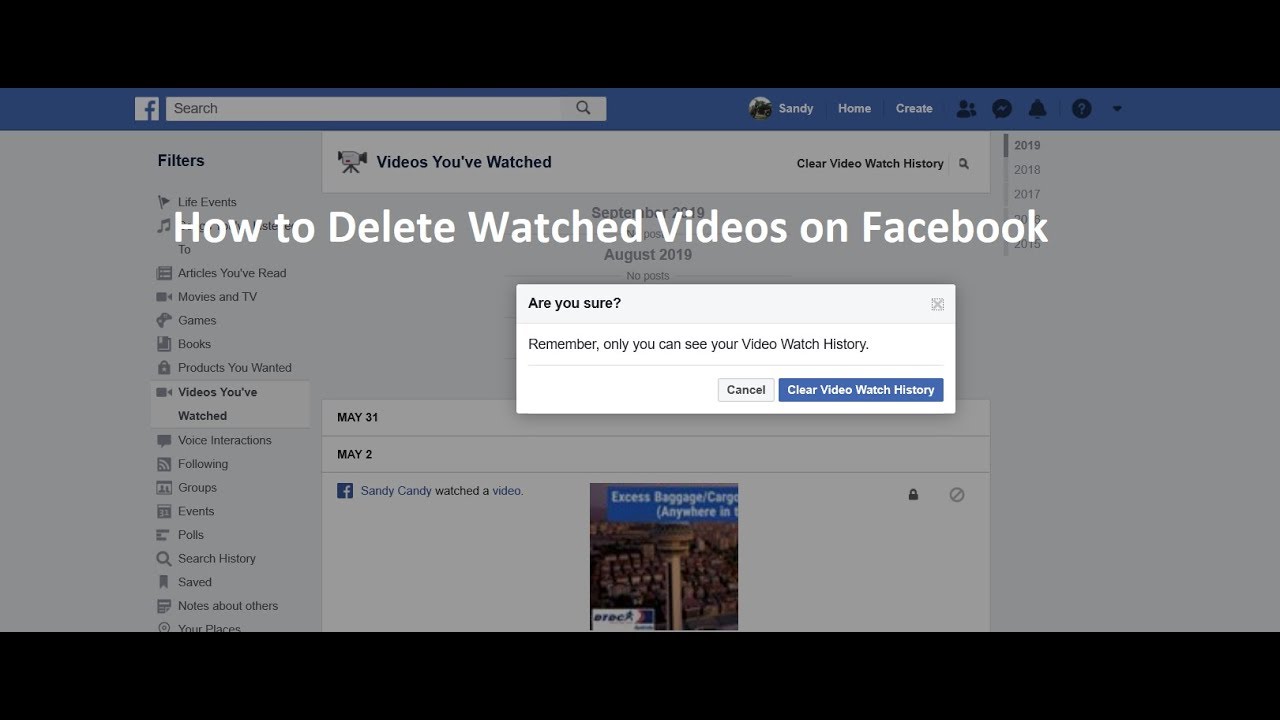Click the Polls icon
This screenshot has height=720, width=1280.
click(164, 535)
